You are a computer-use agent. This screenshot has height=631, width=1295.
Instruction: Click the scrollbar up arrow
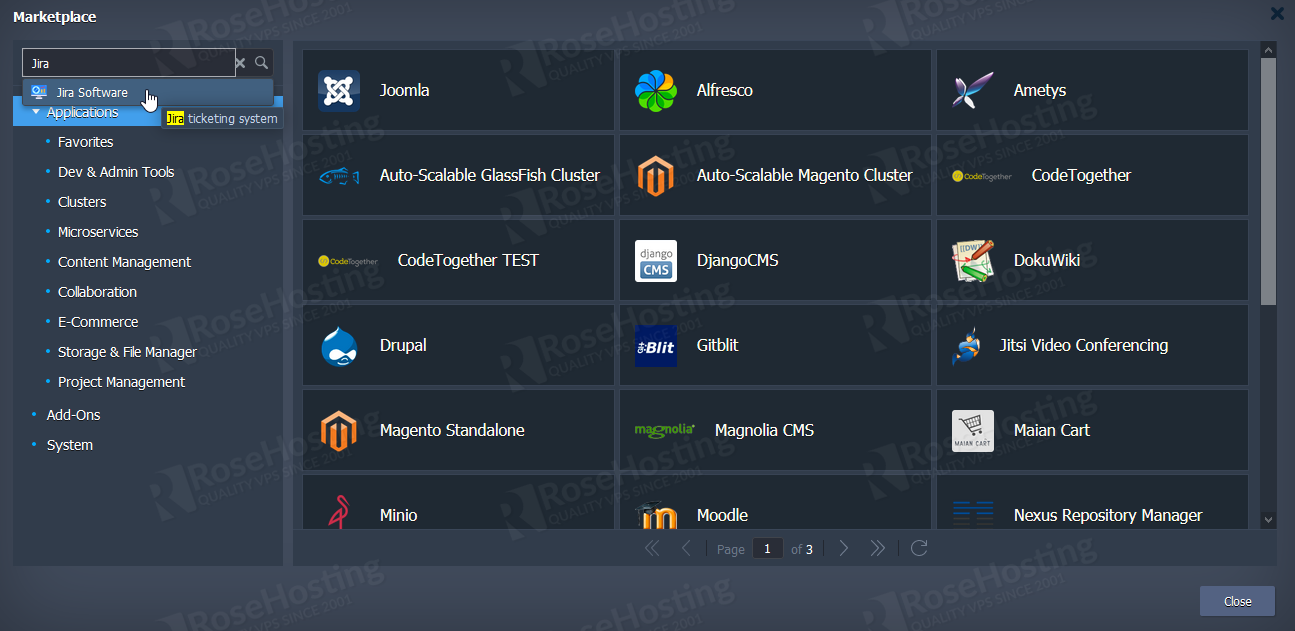tap(1268, 49)
